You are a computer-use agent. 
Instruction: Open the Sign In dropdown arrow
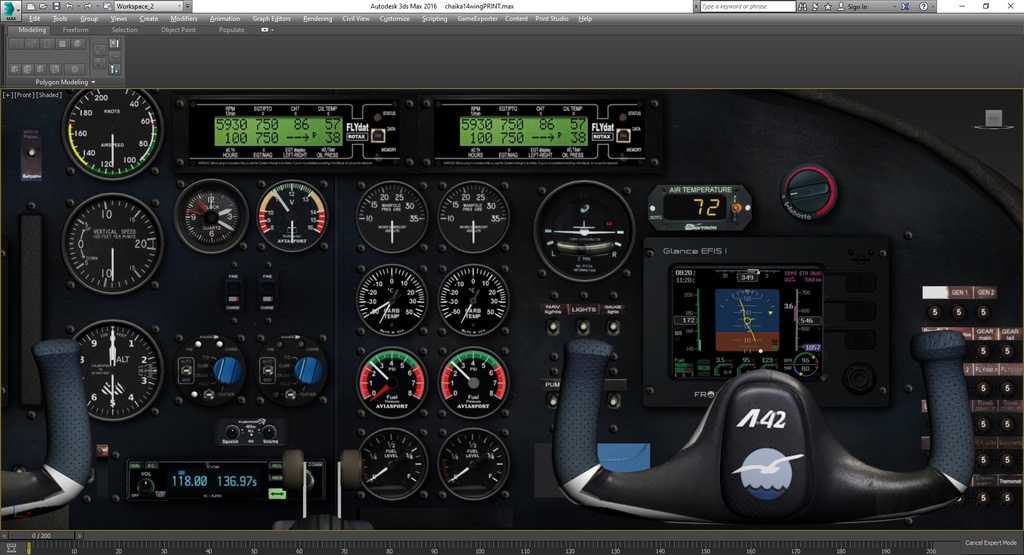[895, 7]
